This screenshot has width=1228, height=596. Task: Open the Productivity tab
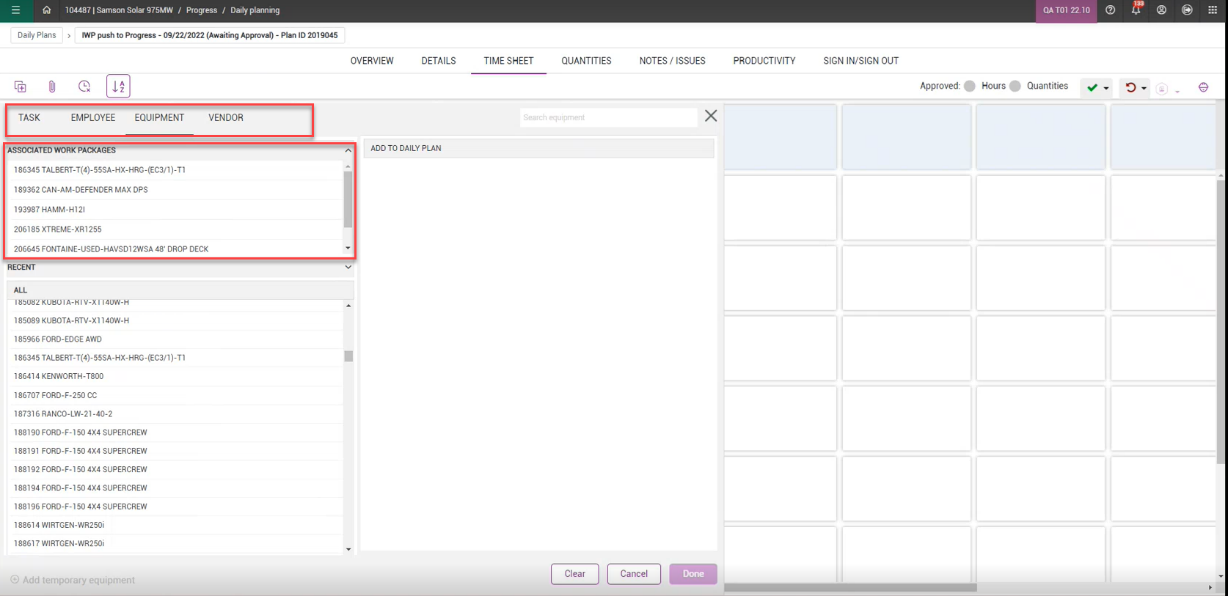click(x=764, y=61)
